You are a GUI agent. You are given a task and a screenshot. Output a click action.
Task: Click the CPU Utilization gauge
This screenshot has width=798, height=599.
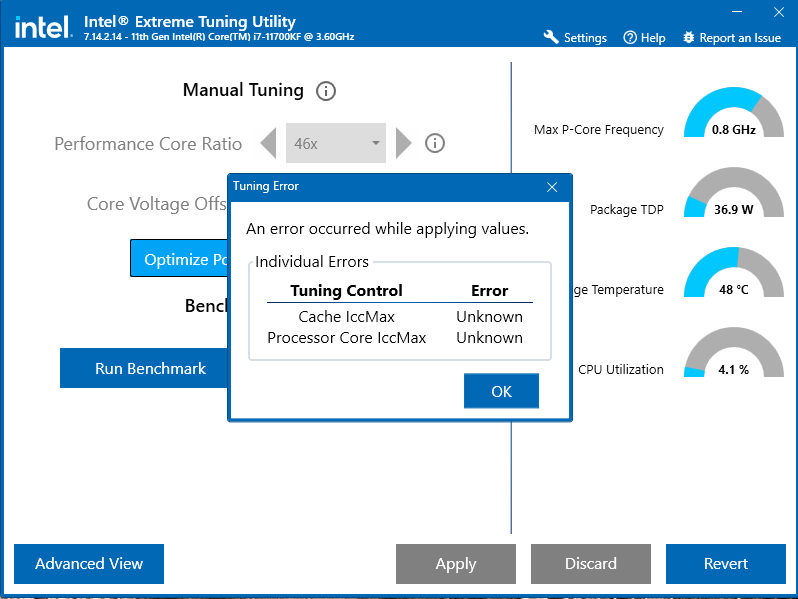[x=733, y=352]
